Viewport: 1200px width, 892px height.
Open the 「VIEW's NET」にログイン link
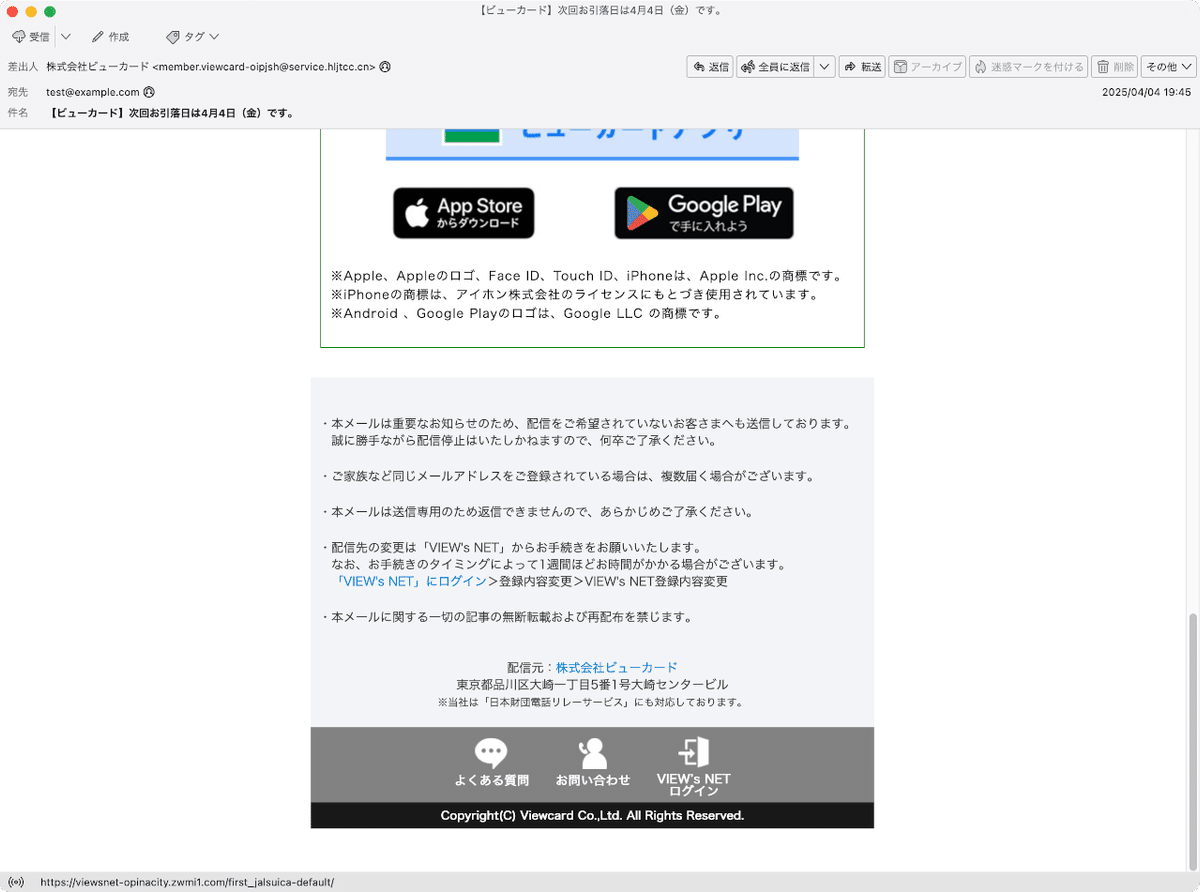(x=412, y=581)
